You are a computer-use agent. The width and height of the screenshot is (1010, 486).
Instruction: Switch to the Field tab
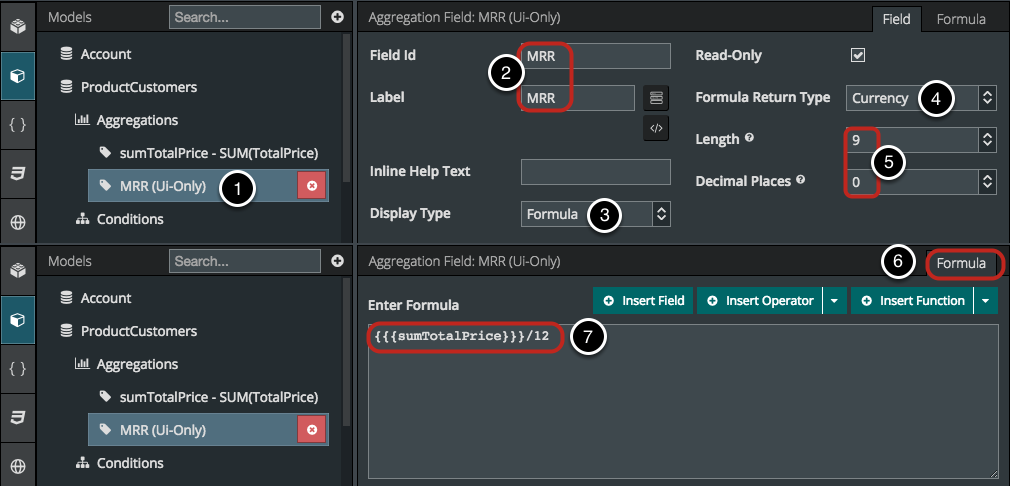pyautogui.click(x=897, y=19)
